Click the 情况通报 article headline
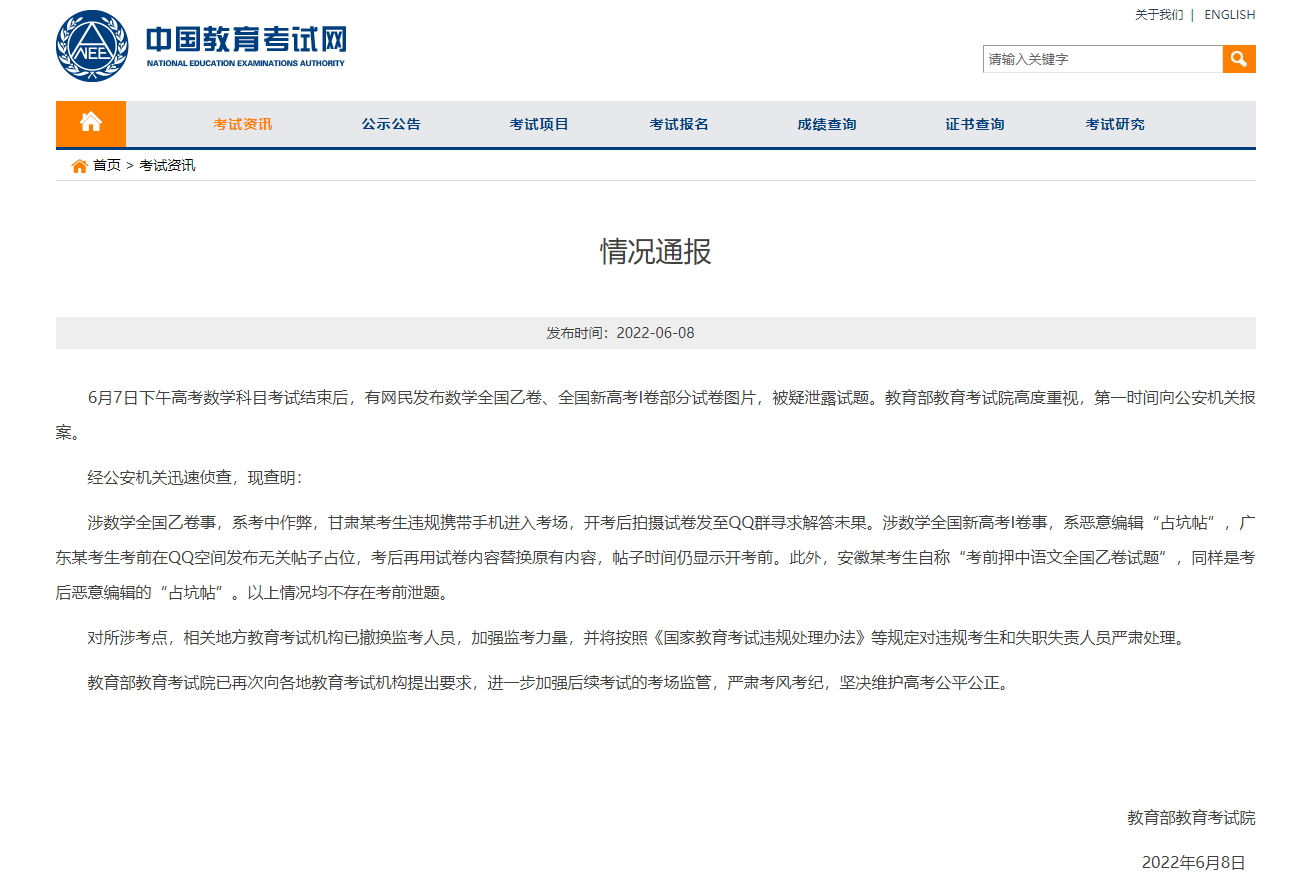This screenshot has width=1302, height=883. coord(656,251)
